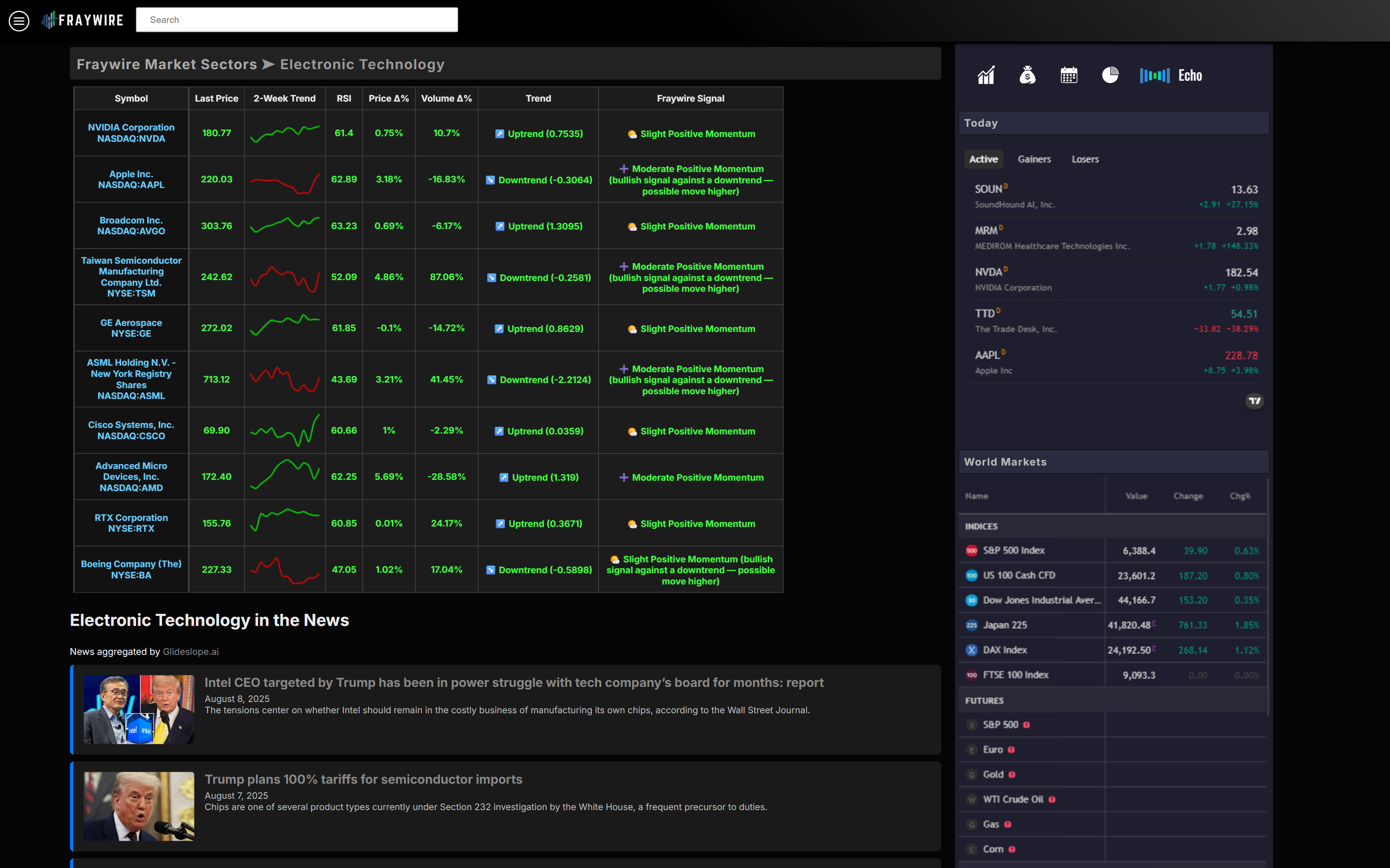The image size is (1390, 868).
Task: Click the uptrend arrow icon for GE Aerospace
Action: coord(499,329)
